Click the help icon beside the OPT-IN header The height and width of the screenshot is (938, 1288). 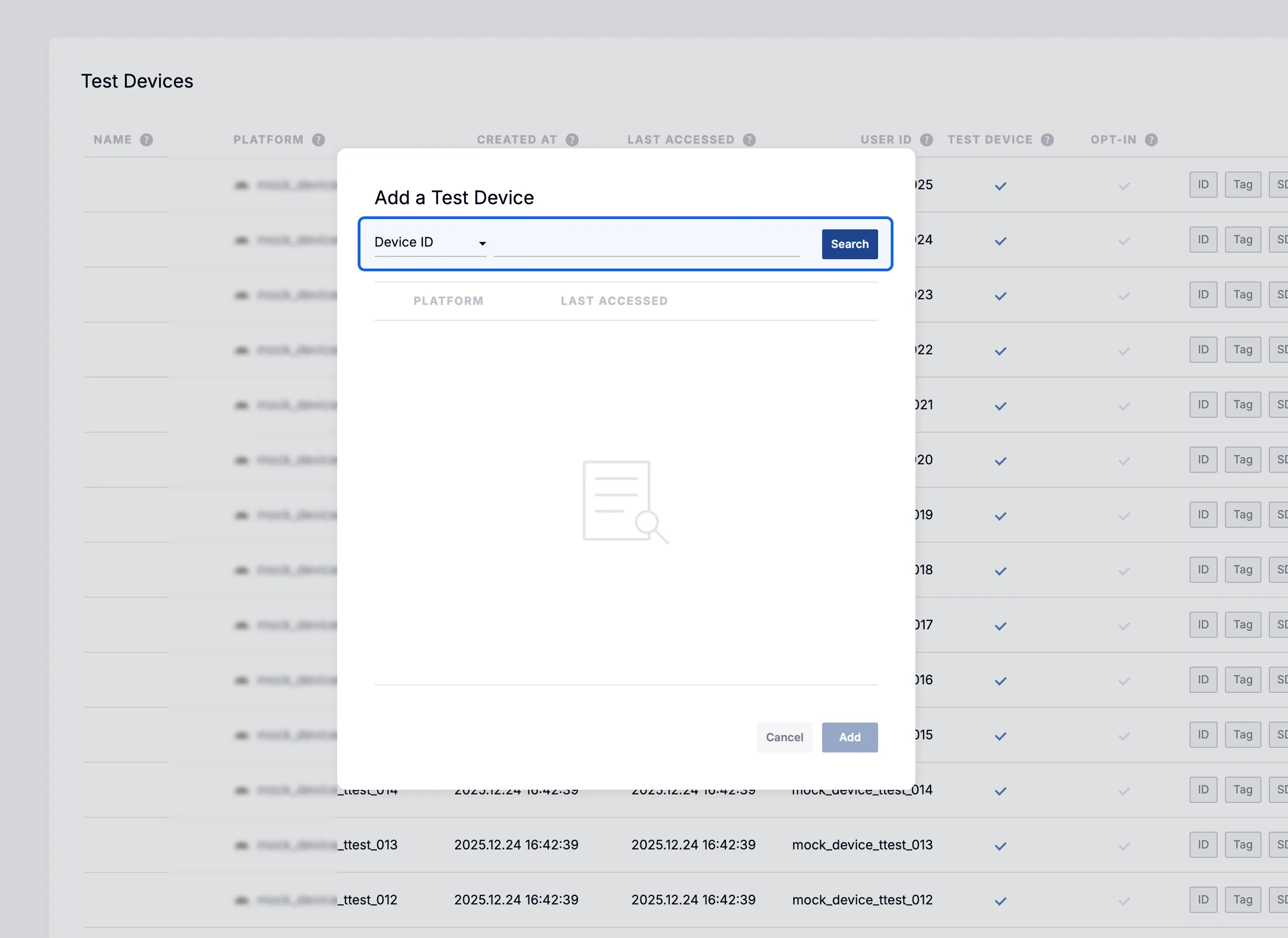point(1151,140)
